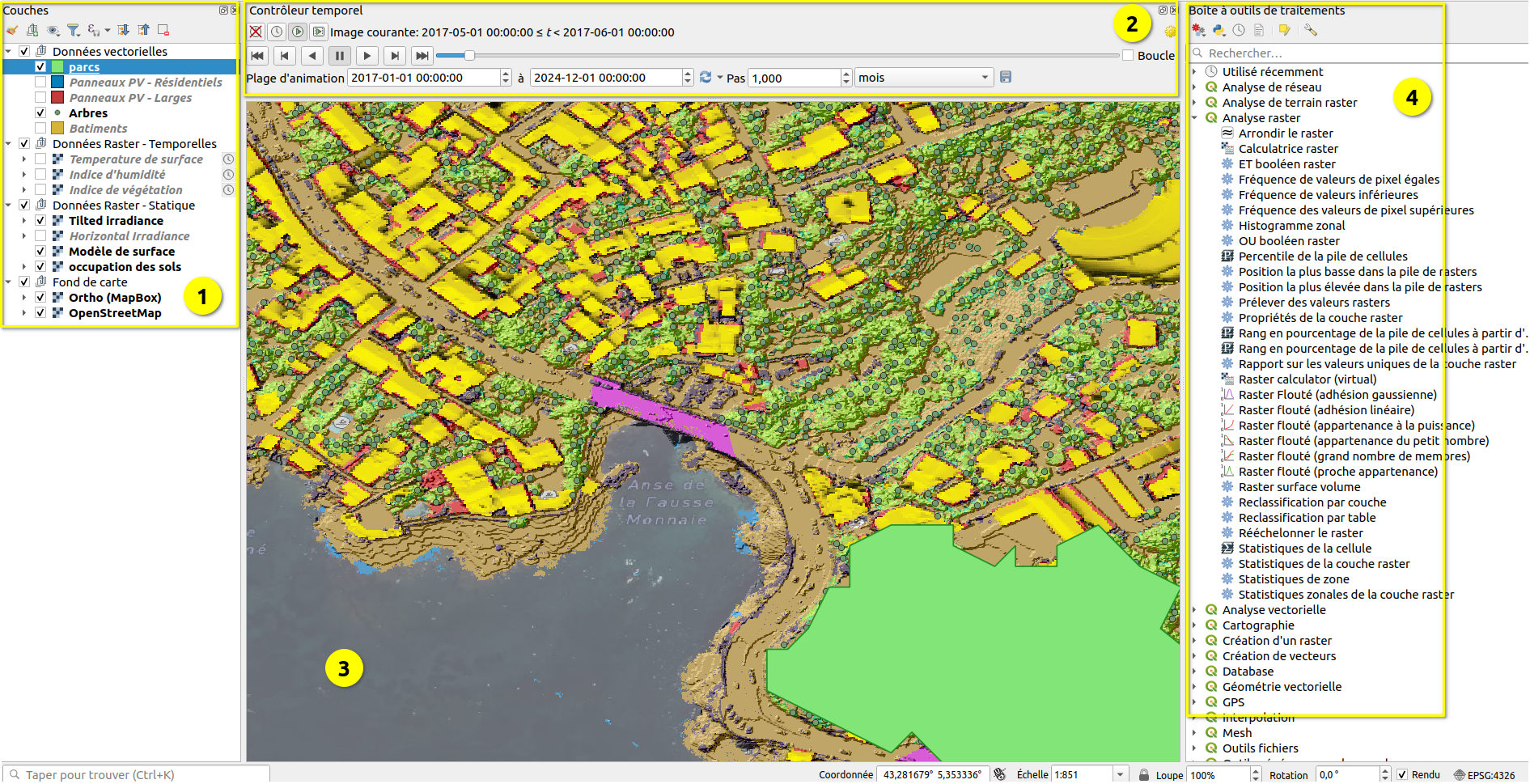Open the Python scripts icon in processing toolbox
Screen dimensions: 1530x784
point(1218,30)
